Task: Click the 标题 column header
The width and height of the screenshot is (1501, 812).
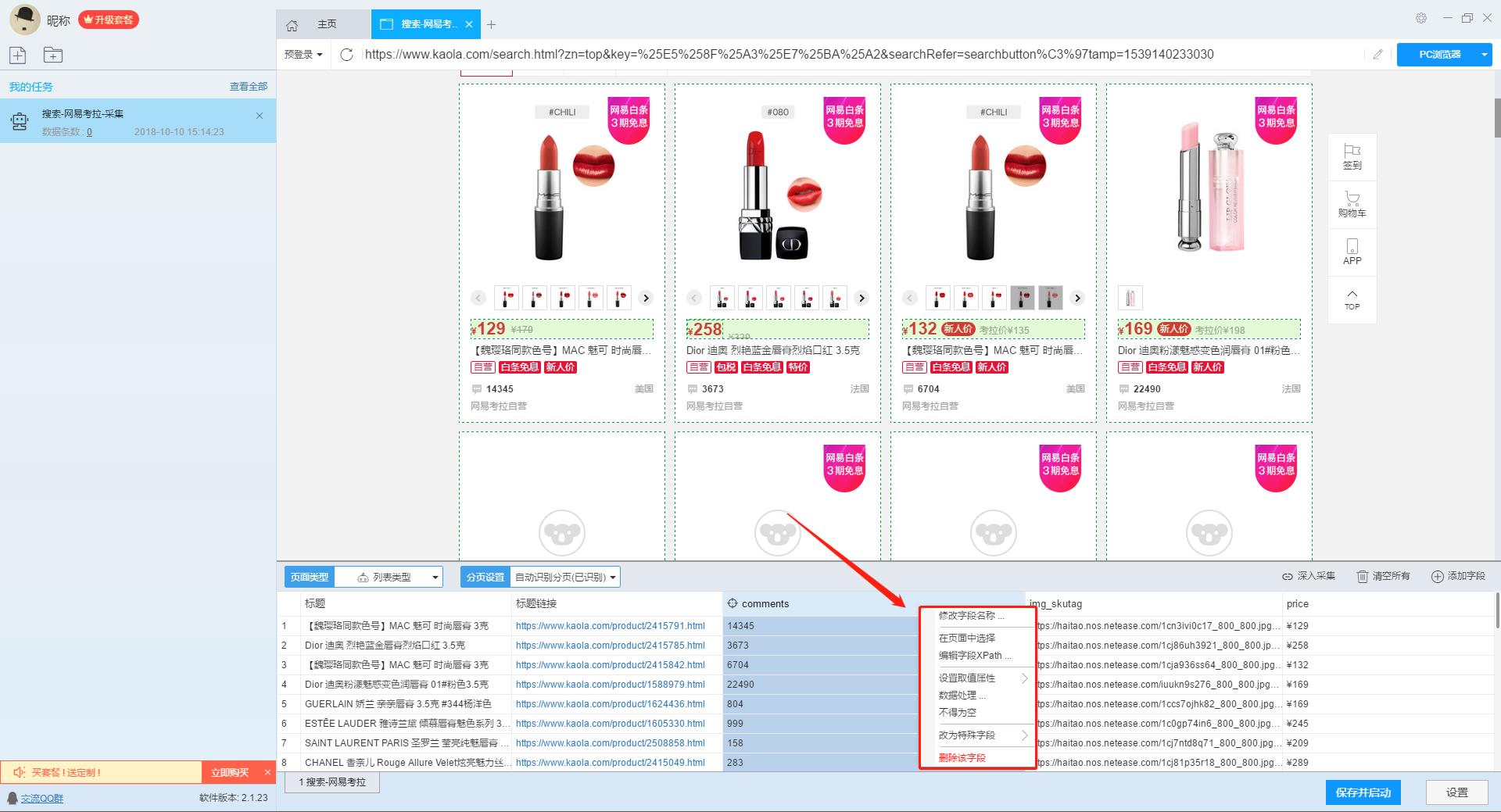Action: click(x=405, y=603)
